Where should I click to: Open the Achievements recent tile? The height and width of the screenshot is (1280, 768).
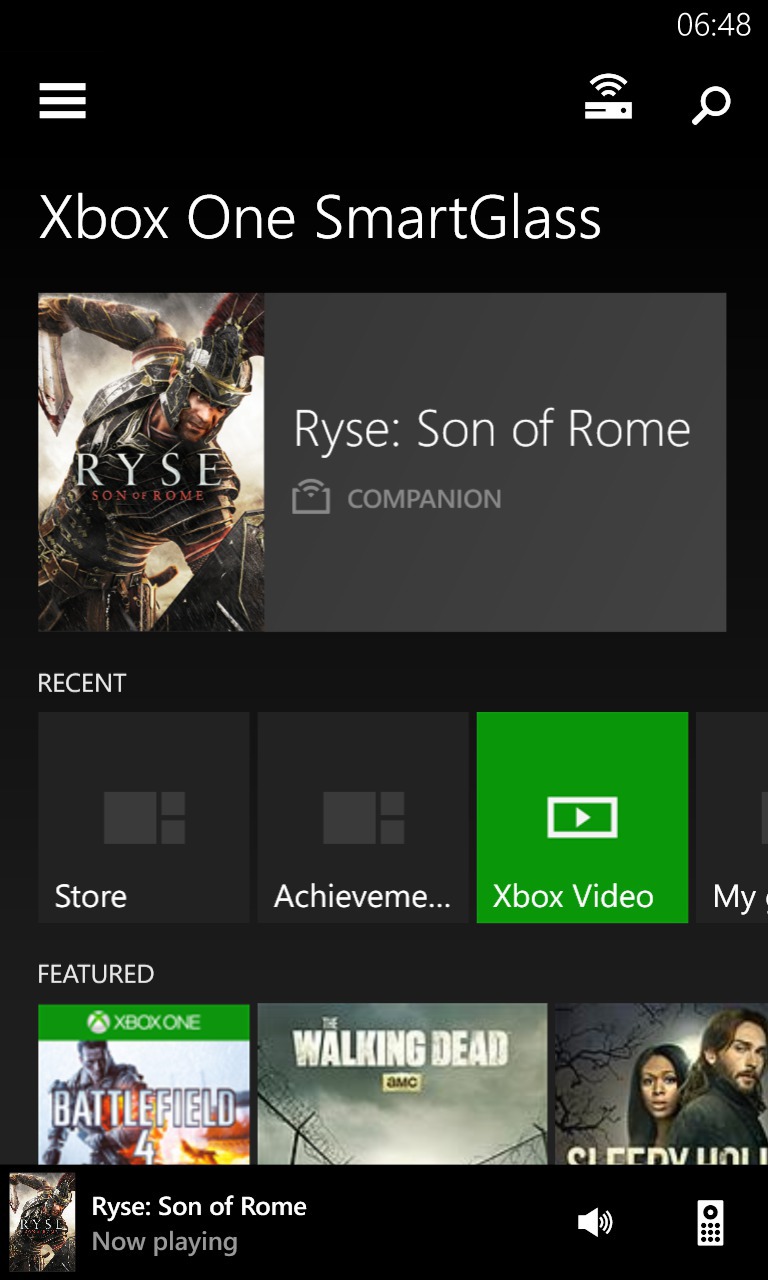363,817
